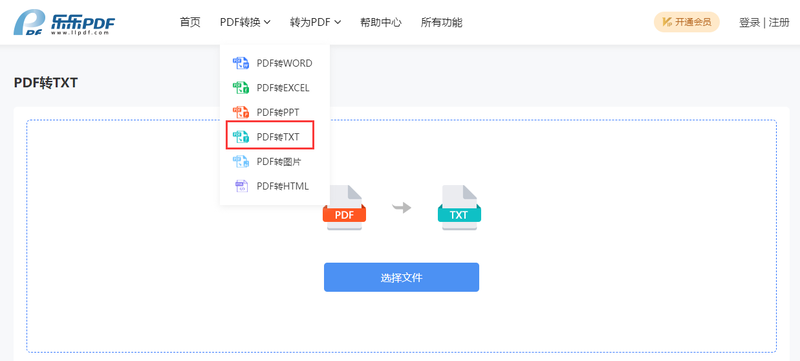Click the teal PDF转TXT menu icon
Image resolution: width=800 pixels, height=361 pixels.
241,137
